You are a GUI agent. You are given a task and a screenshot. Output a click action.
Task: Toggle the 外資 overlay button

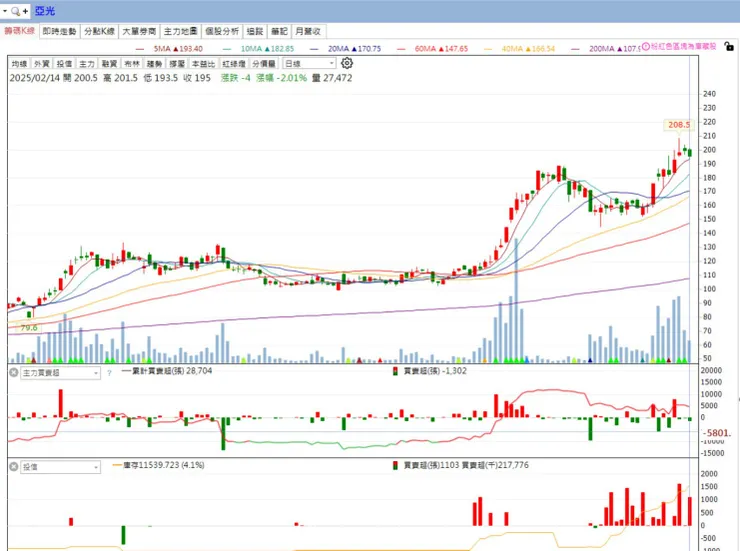42,63
